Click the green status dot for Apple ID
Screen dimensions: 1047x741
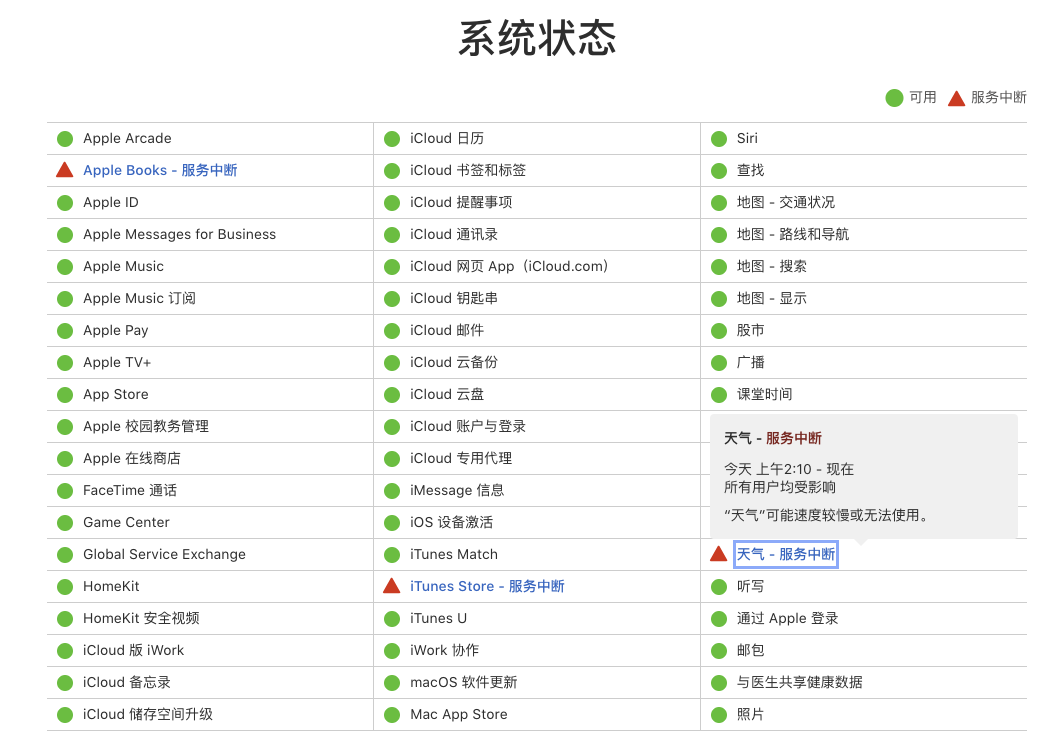click(x=65, y=203)
